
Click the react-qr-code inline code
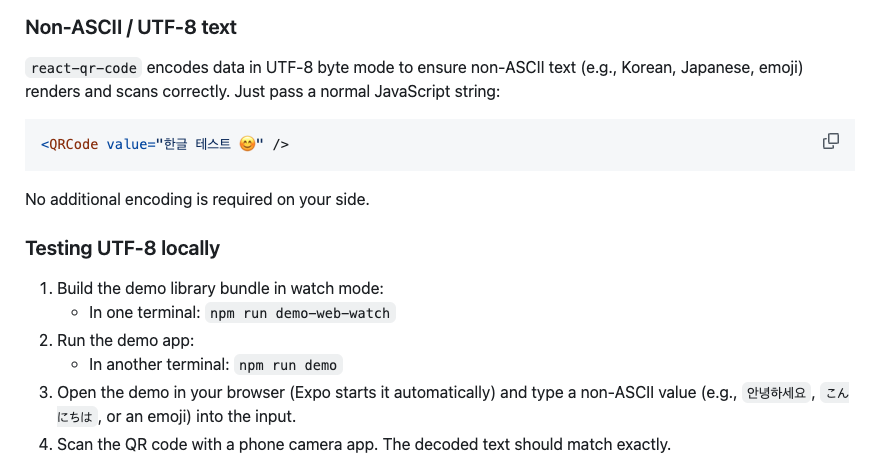tap(84, 68)
